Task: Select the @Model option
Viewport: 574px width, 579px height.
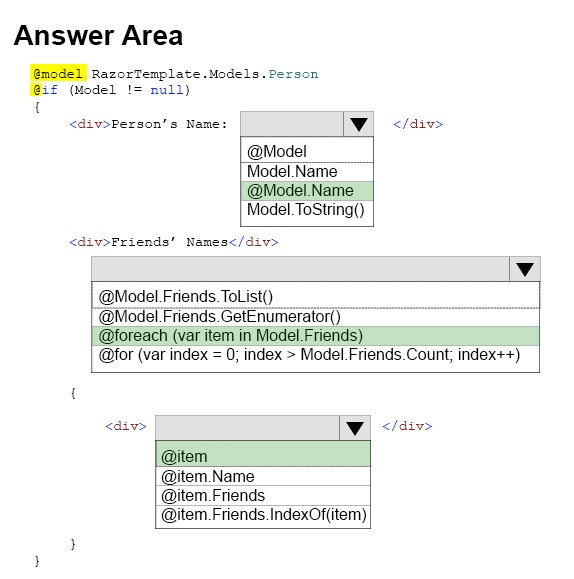Action: (307, 151)
